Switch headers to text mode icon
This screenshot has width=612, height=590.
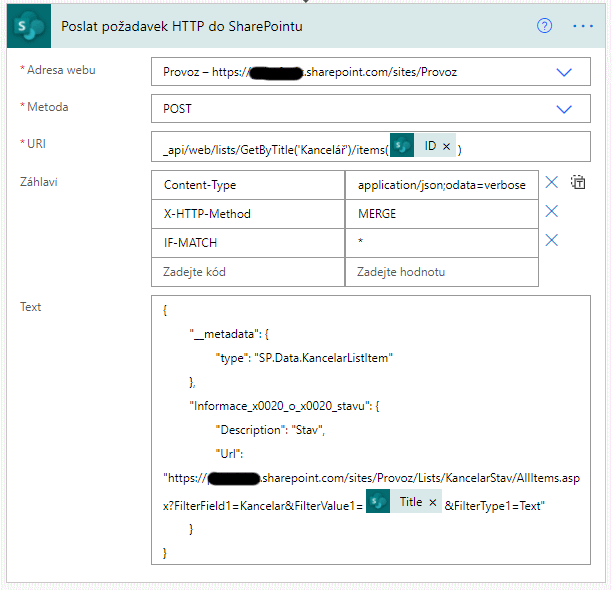click(578, 182)
